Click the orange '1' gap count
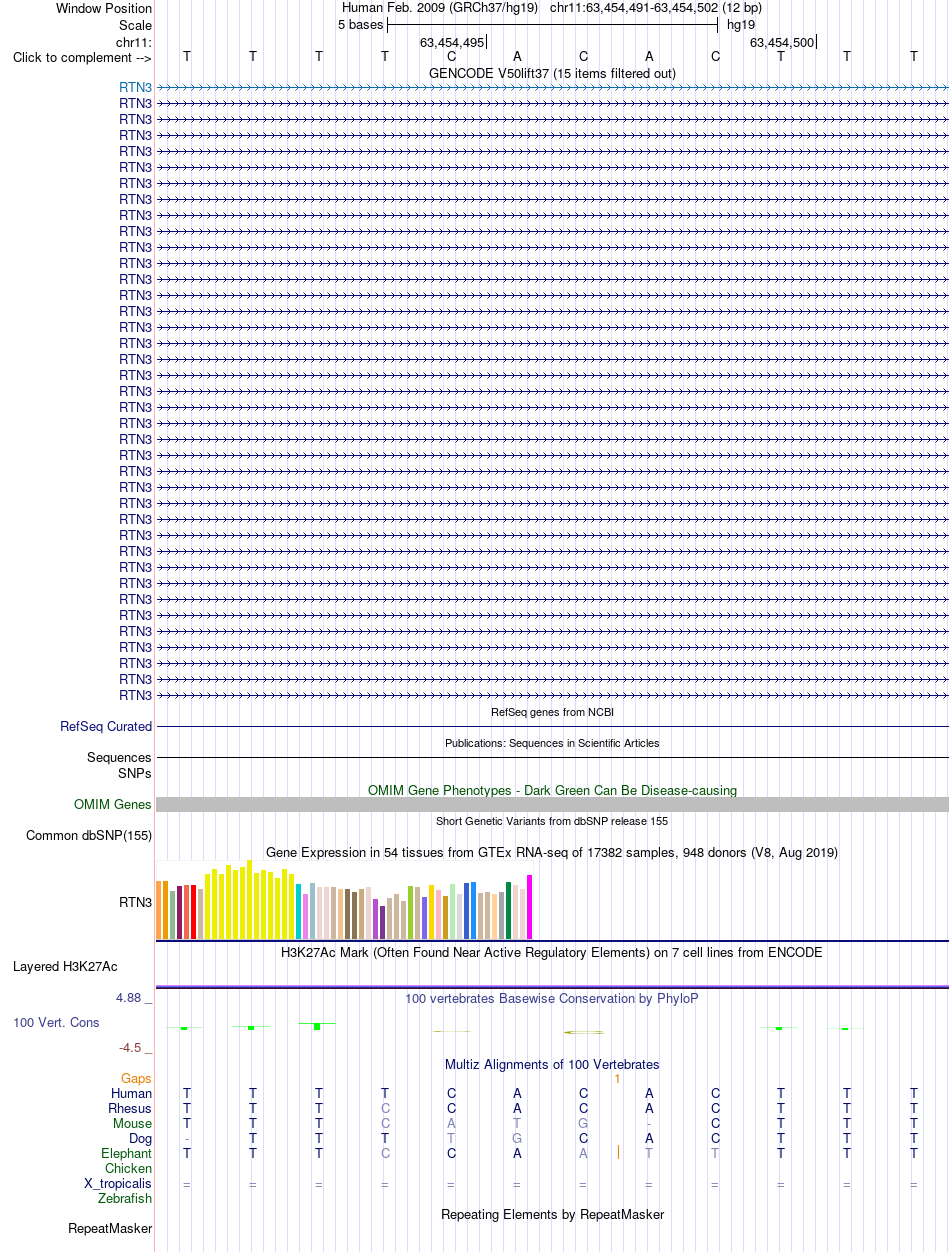 [x=618, y=1078]
